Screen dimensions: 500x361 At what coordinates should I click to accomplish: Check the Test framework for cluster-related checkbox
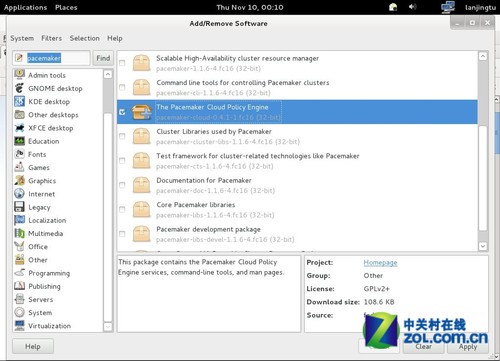coord(122,161)
